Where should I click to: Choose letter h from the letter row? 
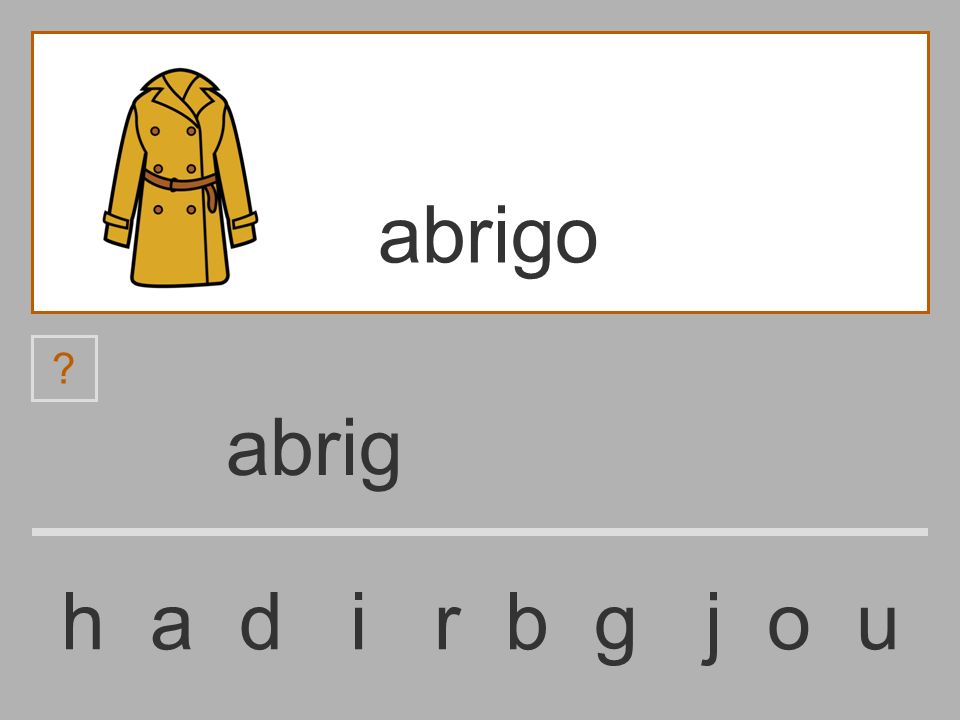tap(82, 621)
